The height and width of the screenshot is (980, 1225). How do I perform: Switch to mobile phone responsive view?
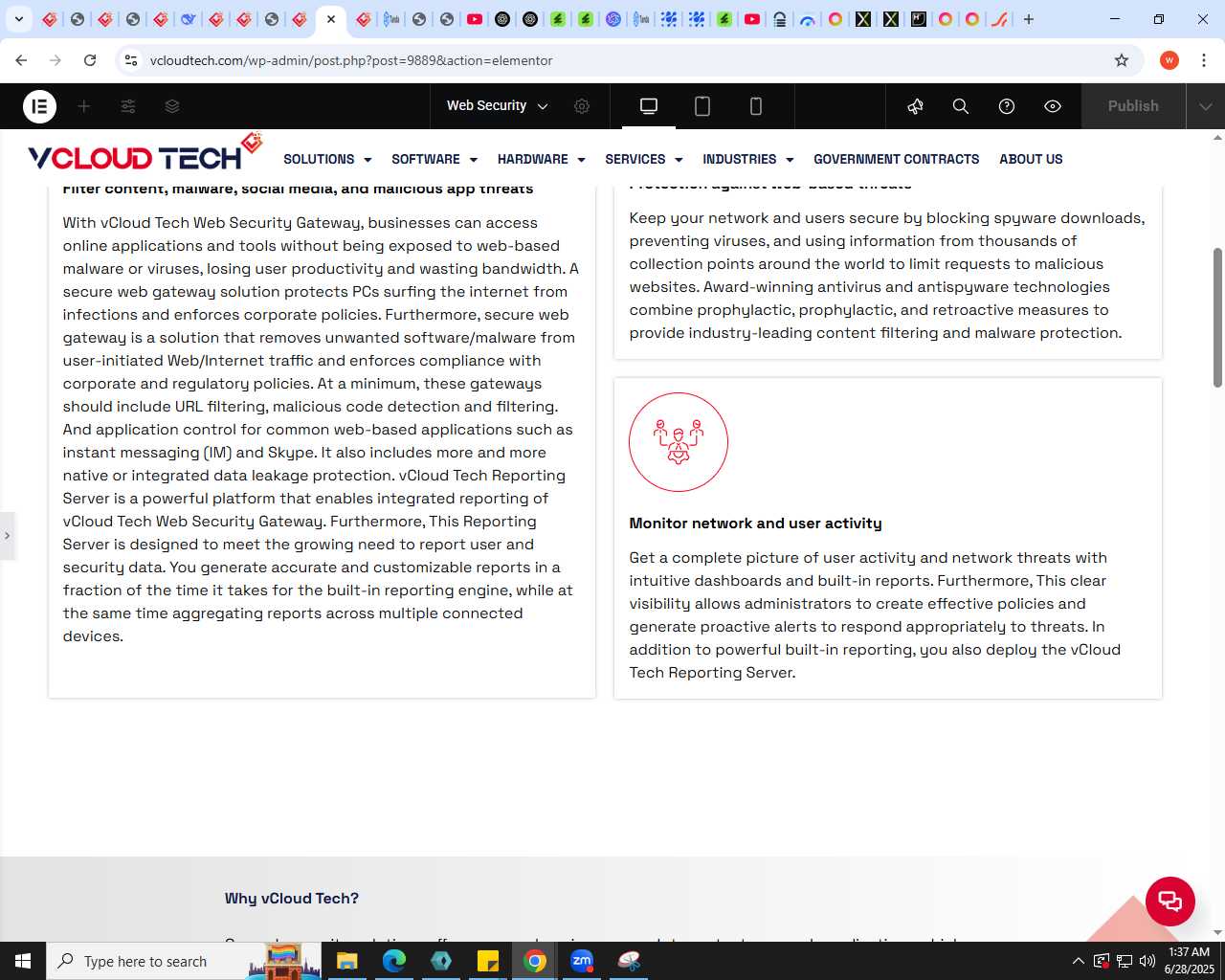756,106
